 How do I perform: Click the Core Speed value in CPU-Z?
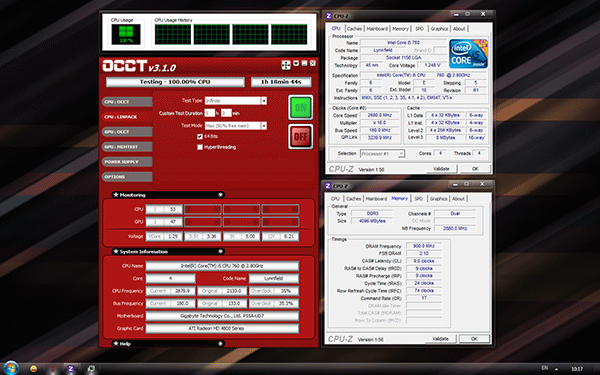point(379,115)
